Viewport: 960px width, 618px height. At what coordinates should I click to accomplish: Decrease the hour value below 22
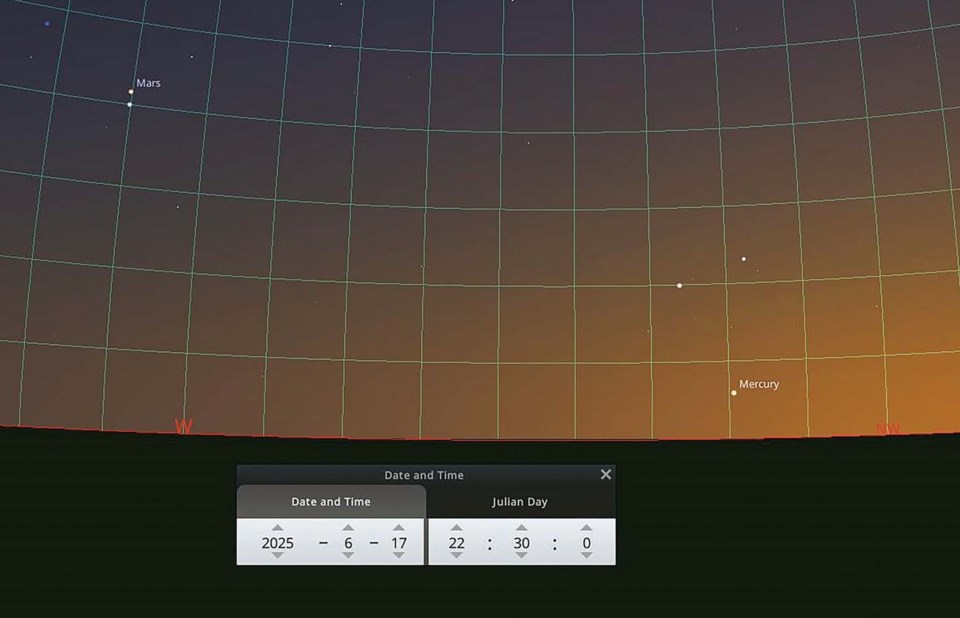(456, 556)
